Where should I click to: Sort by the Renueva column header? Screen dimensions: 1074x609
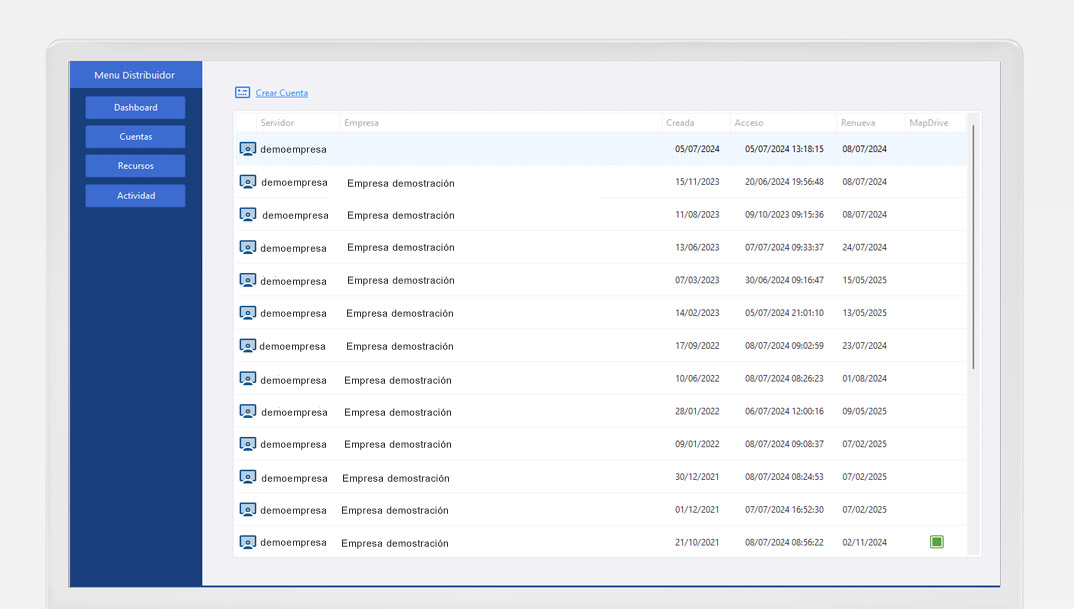pos(858,123)
